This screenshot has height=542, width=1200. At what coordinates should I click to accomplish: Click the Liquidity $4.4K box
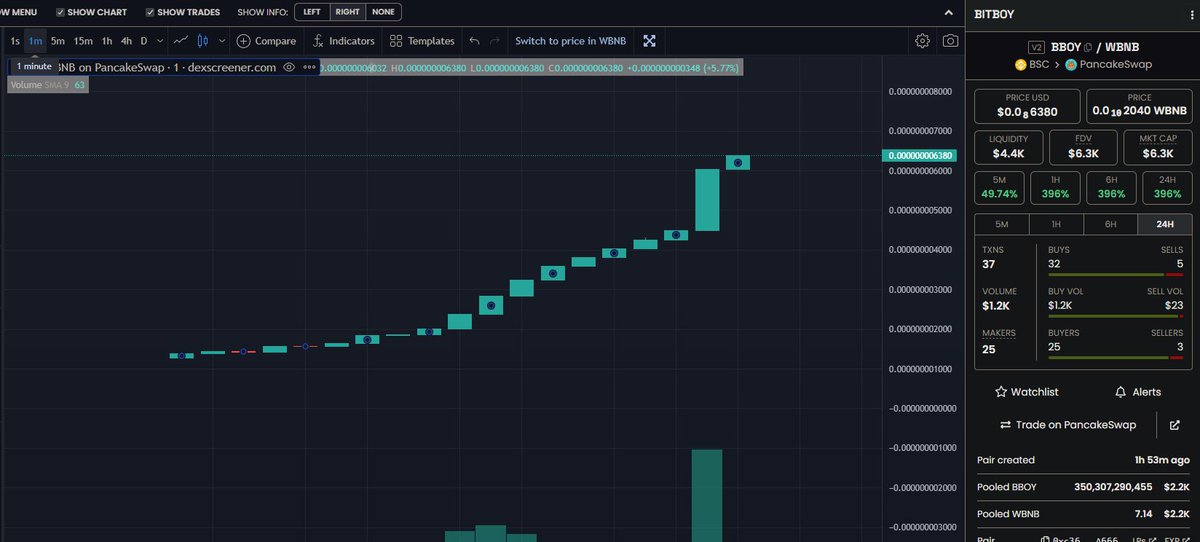point(1008,147)
